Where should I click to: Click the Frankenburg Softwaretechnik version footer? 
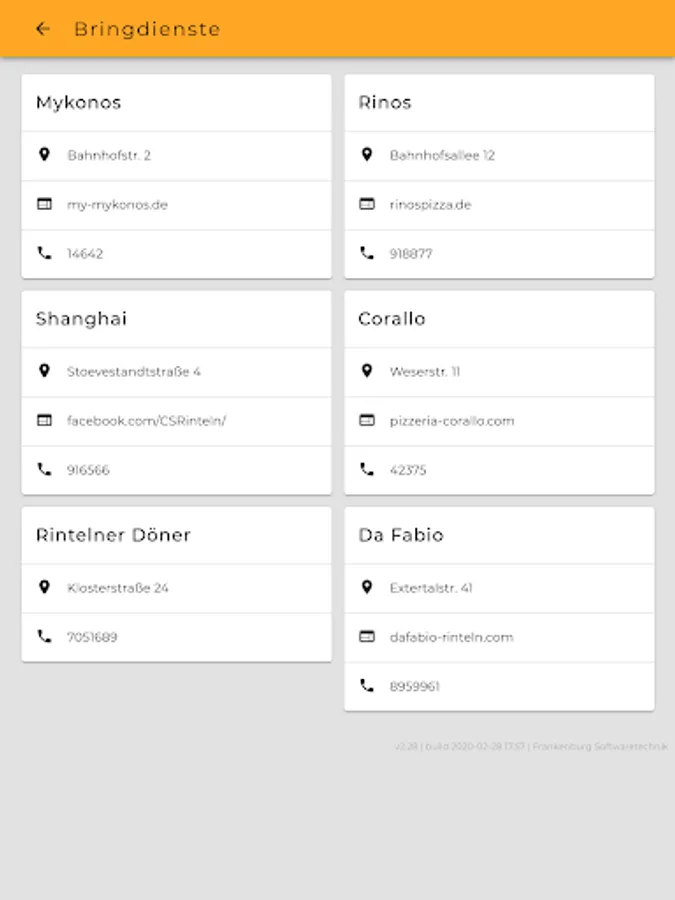pos(531,746)
